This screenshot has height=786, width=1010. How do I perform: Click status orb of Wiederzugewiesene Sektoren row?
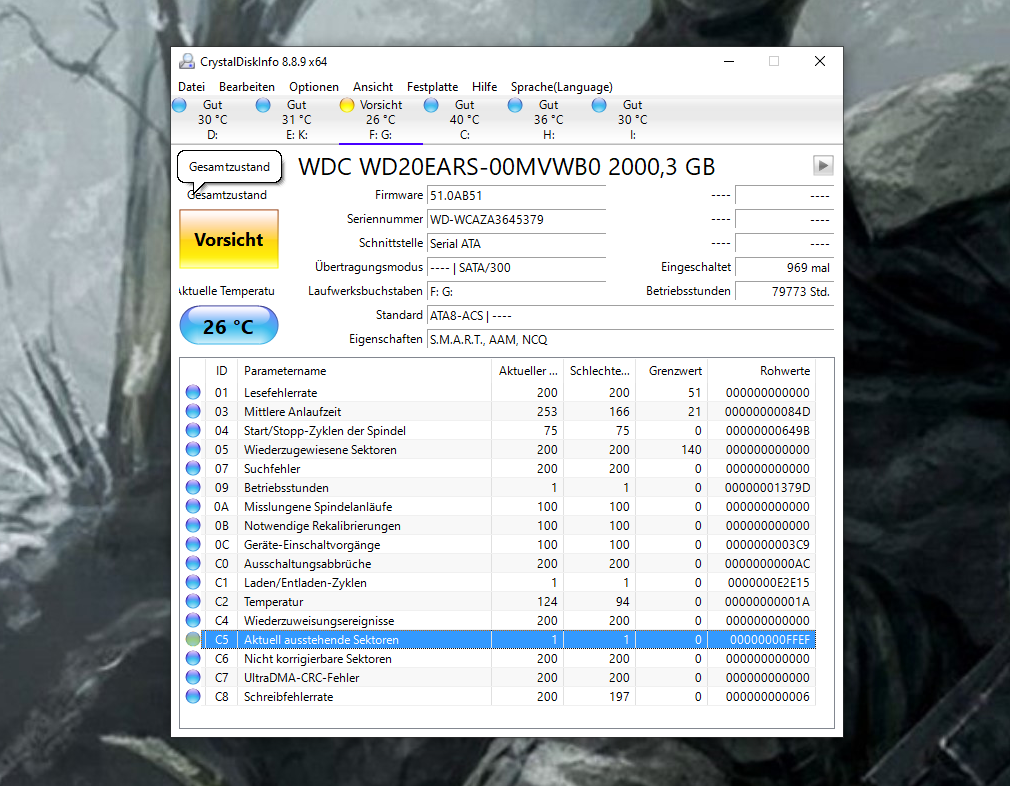click(193, 449)
